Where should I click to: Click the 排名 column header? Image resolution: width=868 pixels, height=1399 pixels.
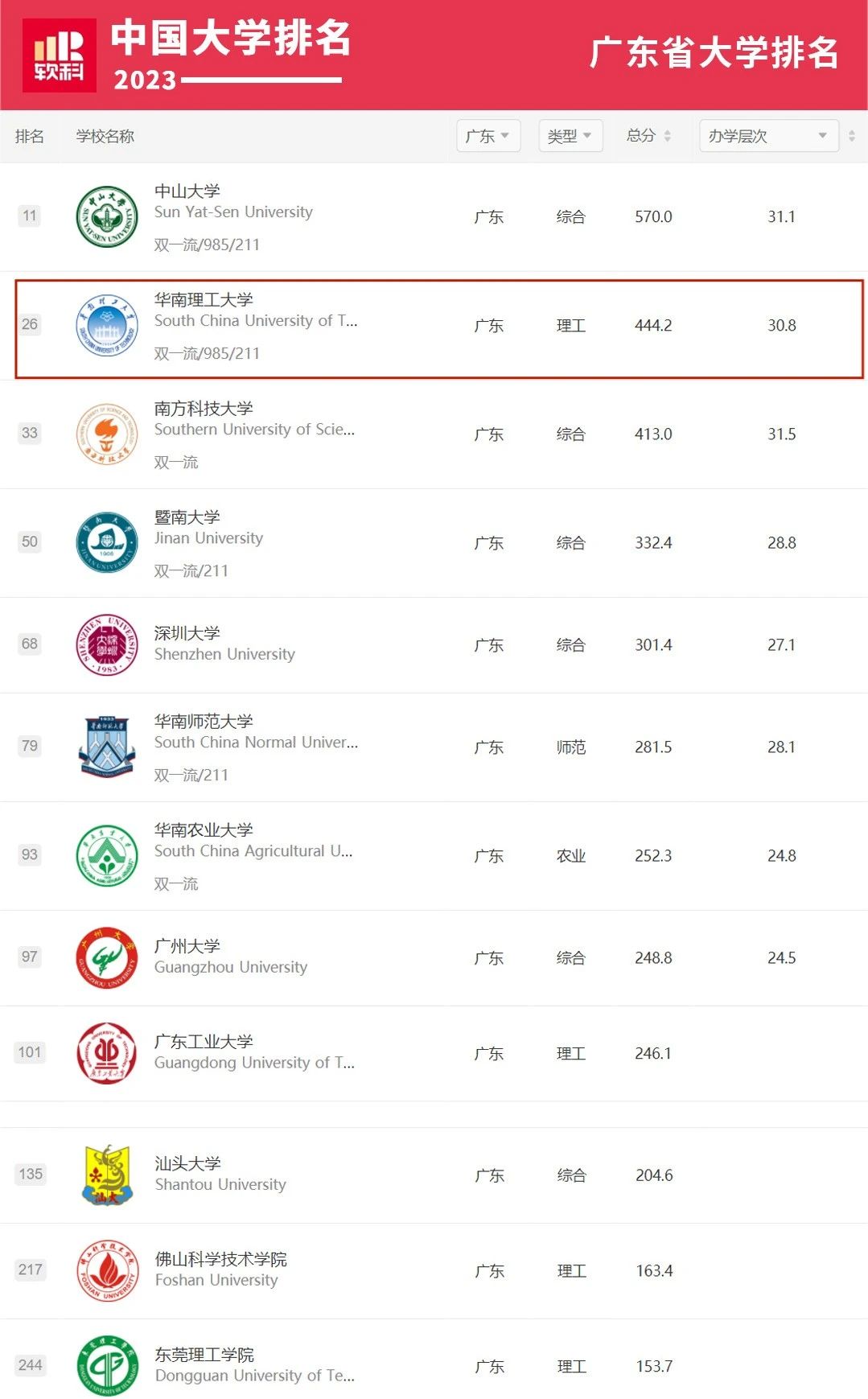point(30,136)
